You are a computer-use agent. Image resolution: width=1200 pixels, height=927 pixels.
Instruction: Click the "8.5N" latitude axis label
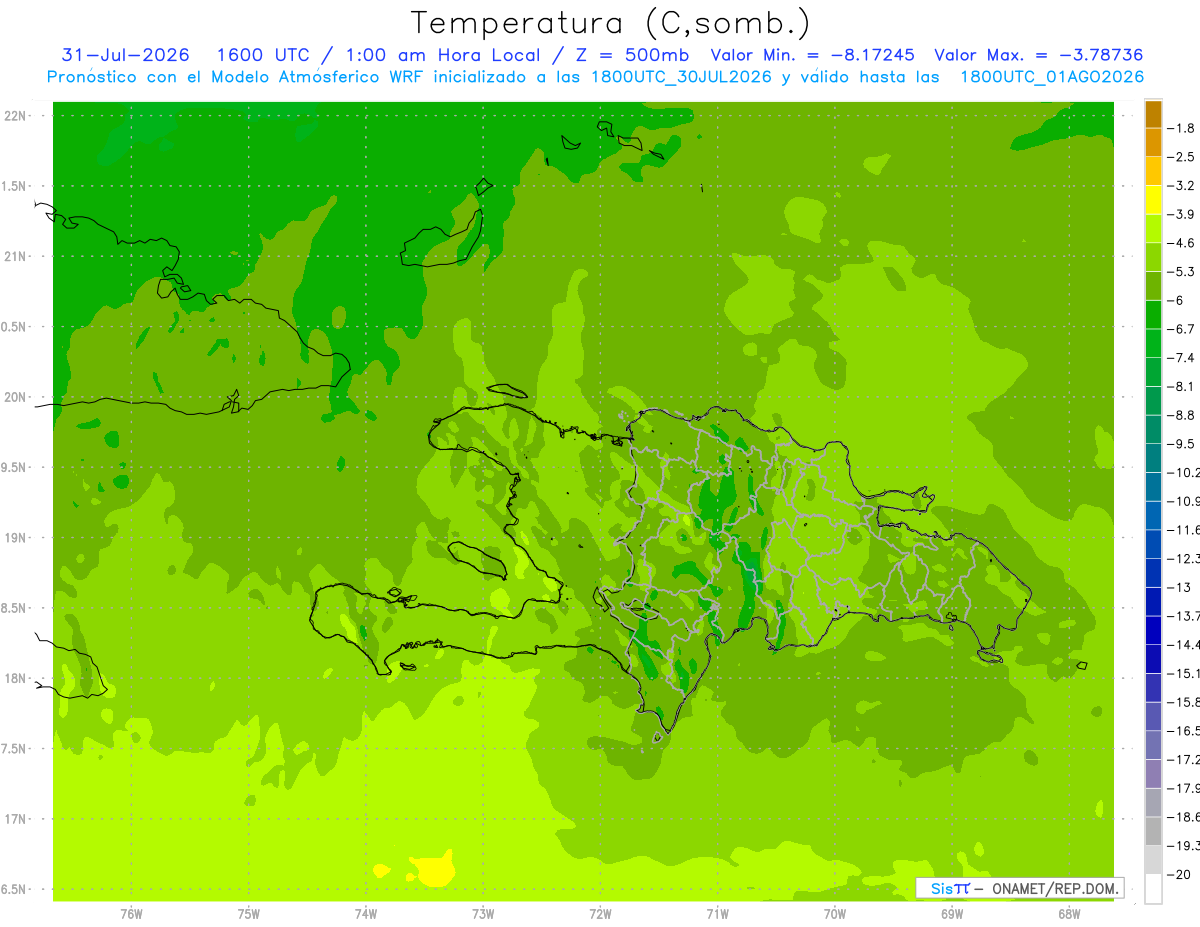pos(14,608)
